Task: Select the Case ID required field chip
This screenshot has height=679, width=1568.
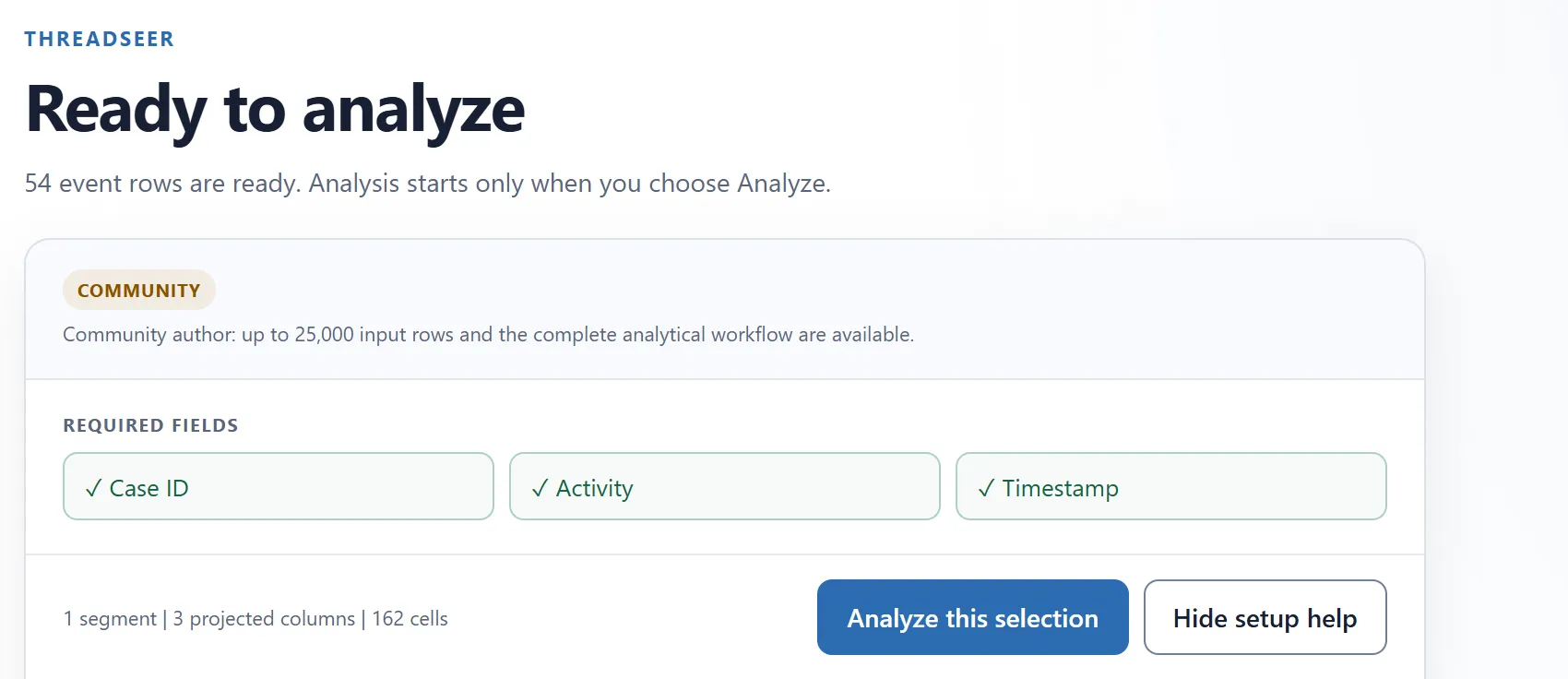Action: (x=279, y=486)
